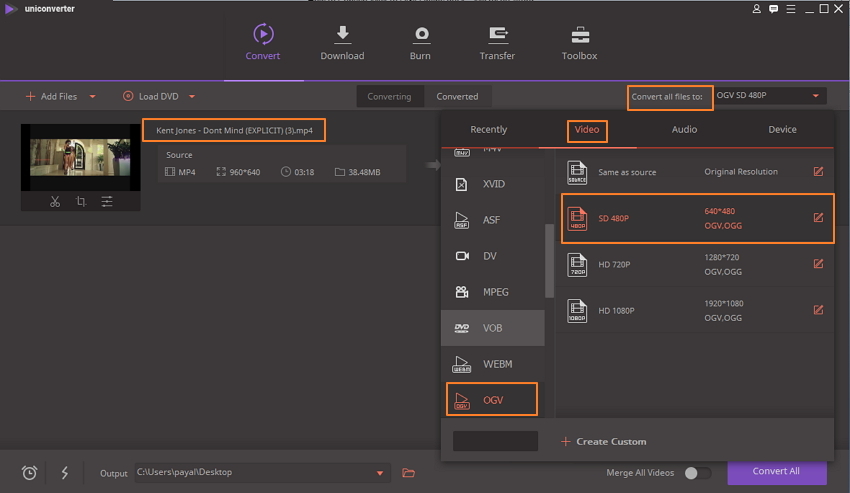This screenshot has height=493, width=850.
Task: Open the output path dropdown
Action: [x=379, y=473]
